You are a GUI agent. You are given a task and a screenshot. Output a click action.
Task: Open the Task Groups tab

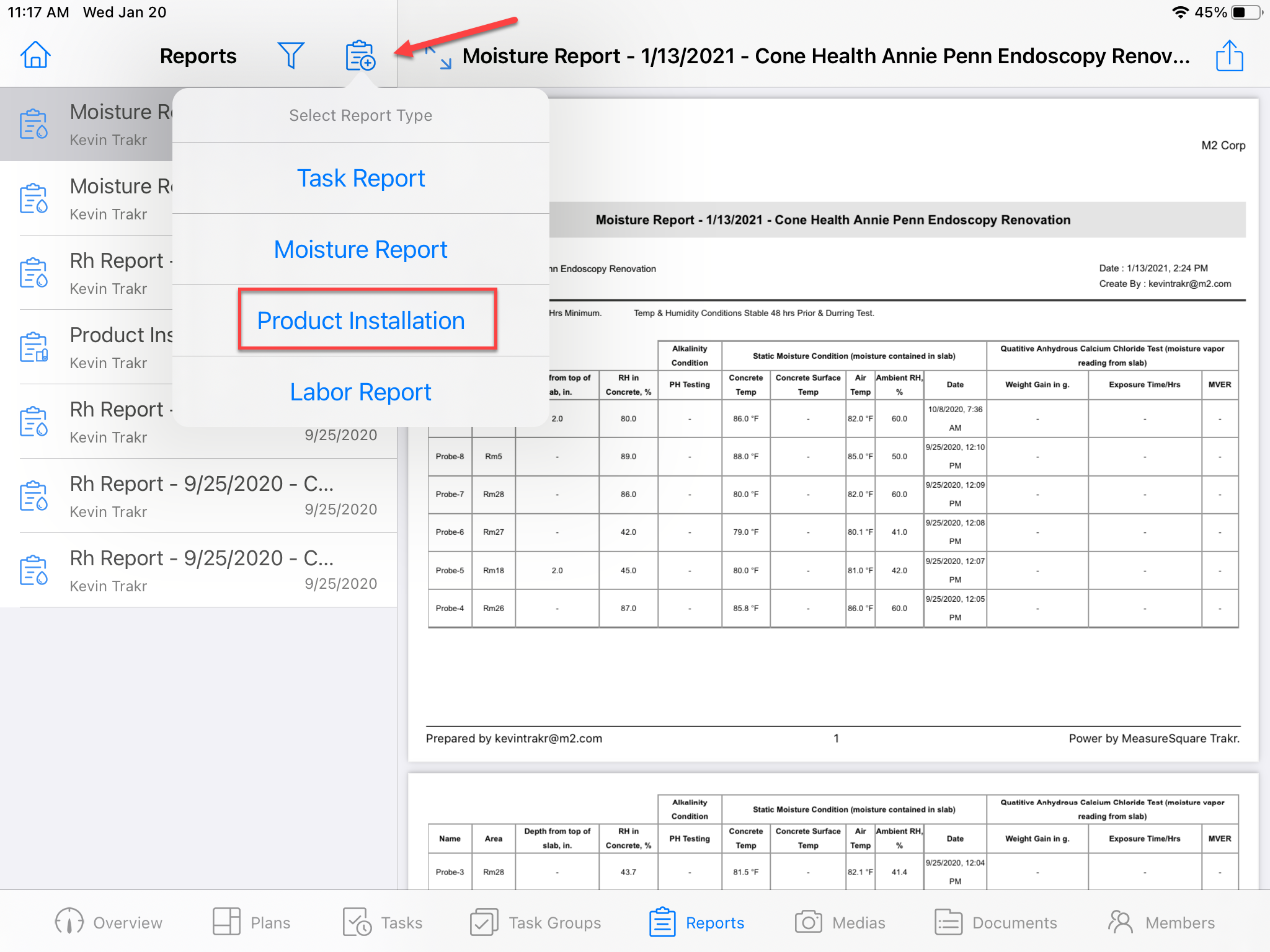pos(536,922)
